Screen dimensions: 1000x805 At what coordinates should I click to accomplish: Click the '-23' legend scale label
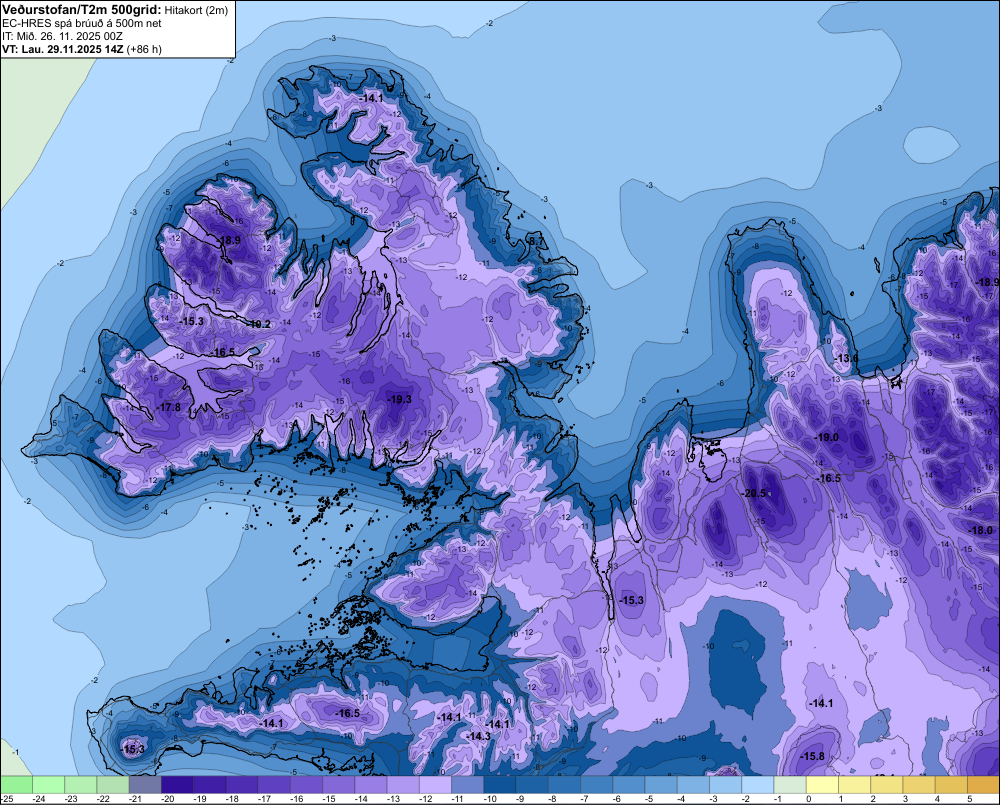pyautogui.click(x=71, y=799)
